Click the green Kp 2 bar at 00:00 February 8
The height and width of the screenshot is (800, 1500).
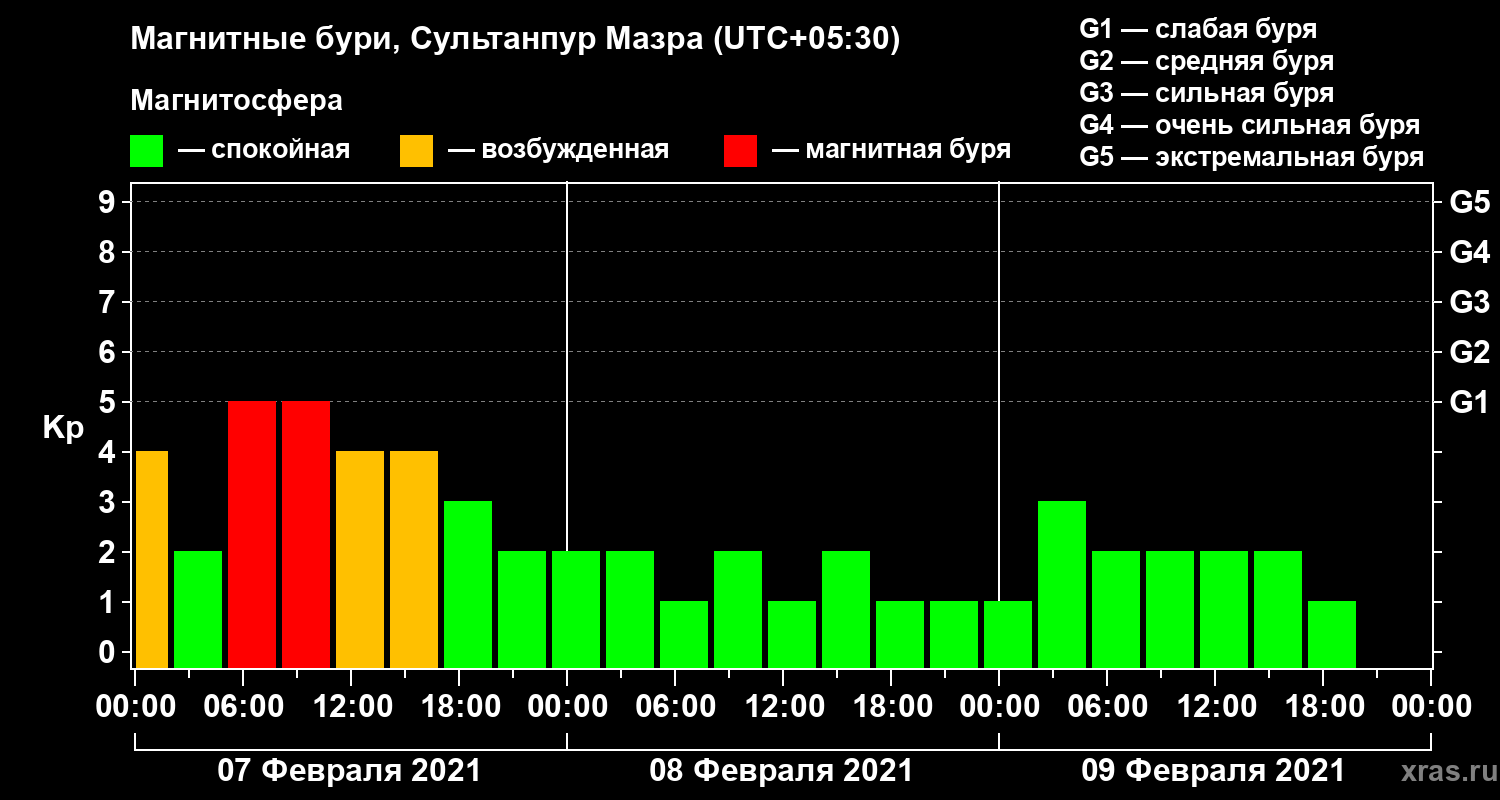(x=576, y=609)
